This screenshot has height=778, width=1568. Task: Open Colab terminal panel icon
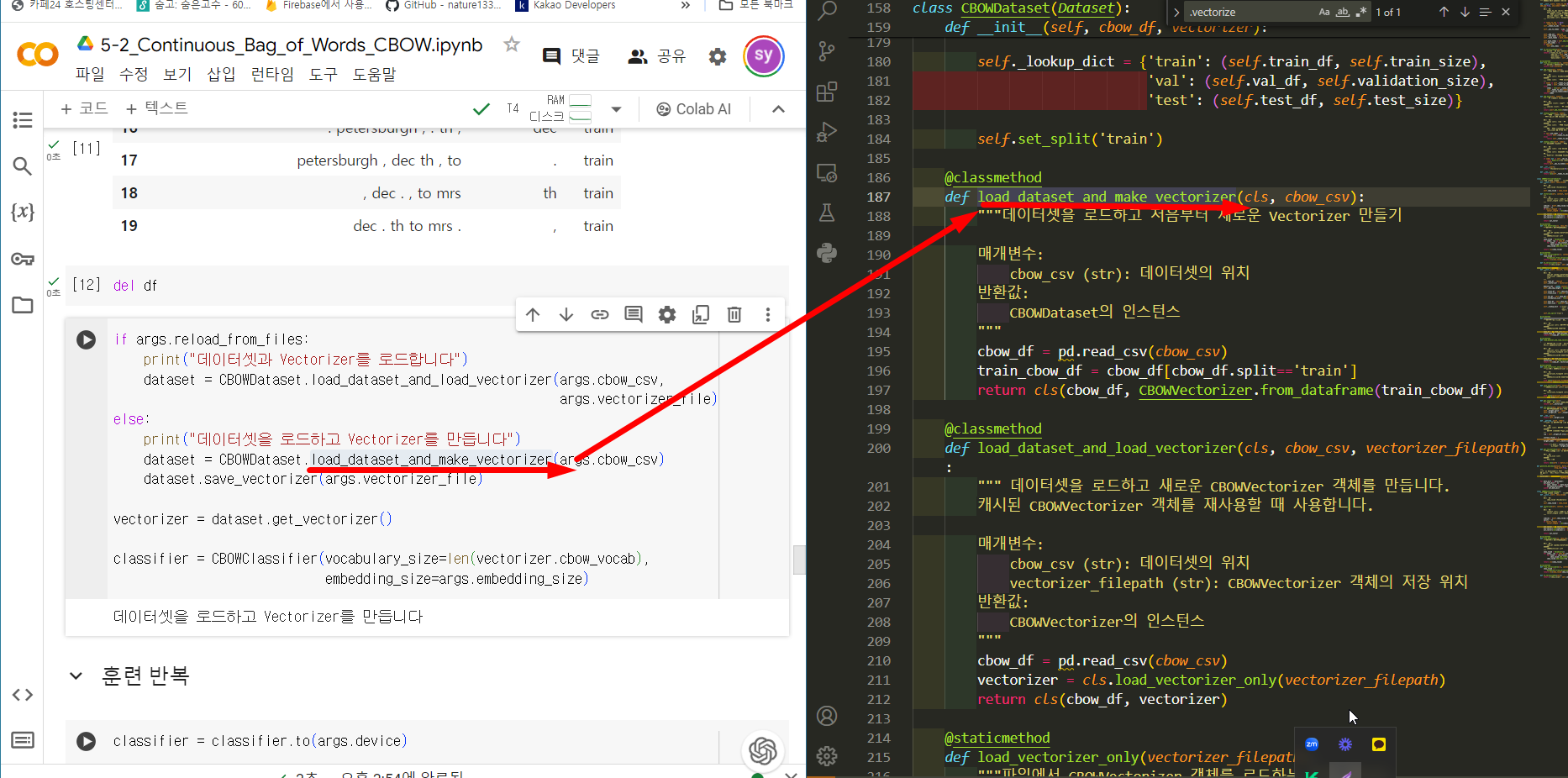pyautogui.click(x=23, y=740)
